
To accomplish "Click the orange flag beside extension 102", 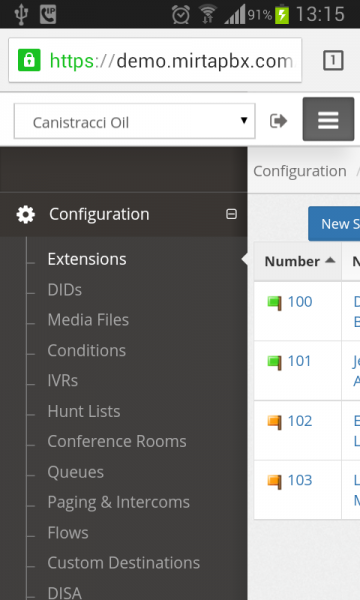I will click(274, 422).
